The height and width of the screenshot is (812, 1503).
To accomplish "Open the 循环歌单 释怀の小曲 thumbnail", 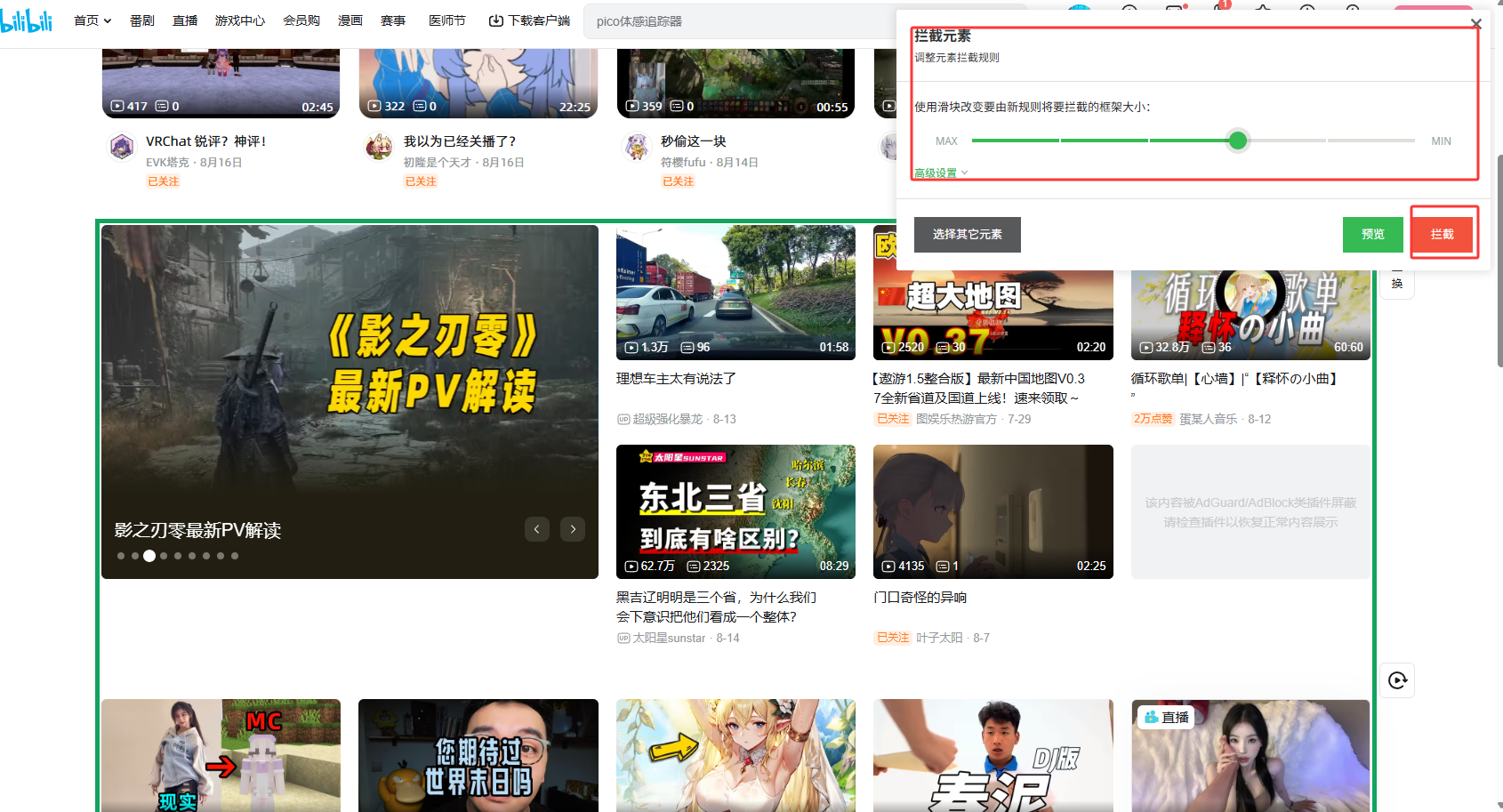I will pos(1250,315).
